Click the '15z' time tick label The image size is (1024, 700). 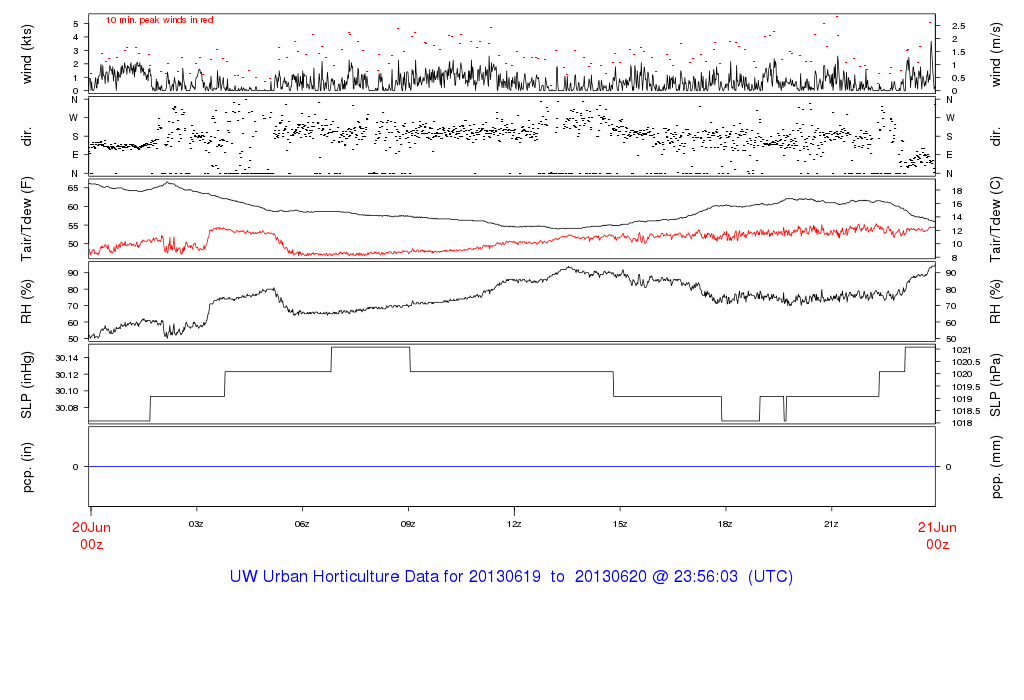620,524
